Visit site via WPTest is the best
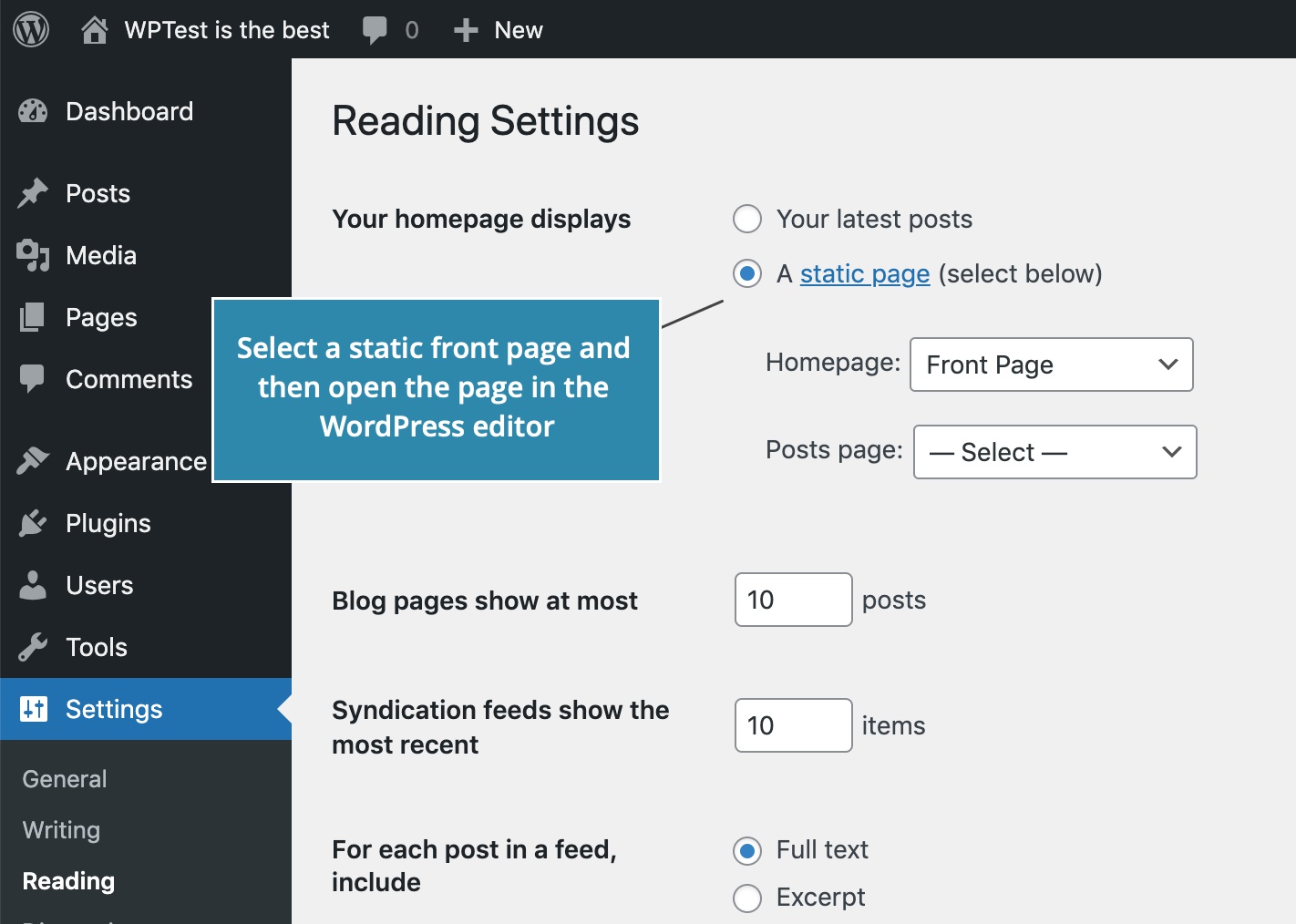Viewport: 1296px width, 924px height. (227, 30)
